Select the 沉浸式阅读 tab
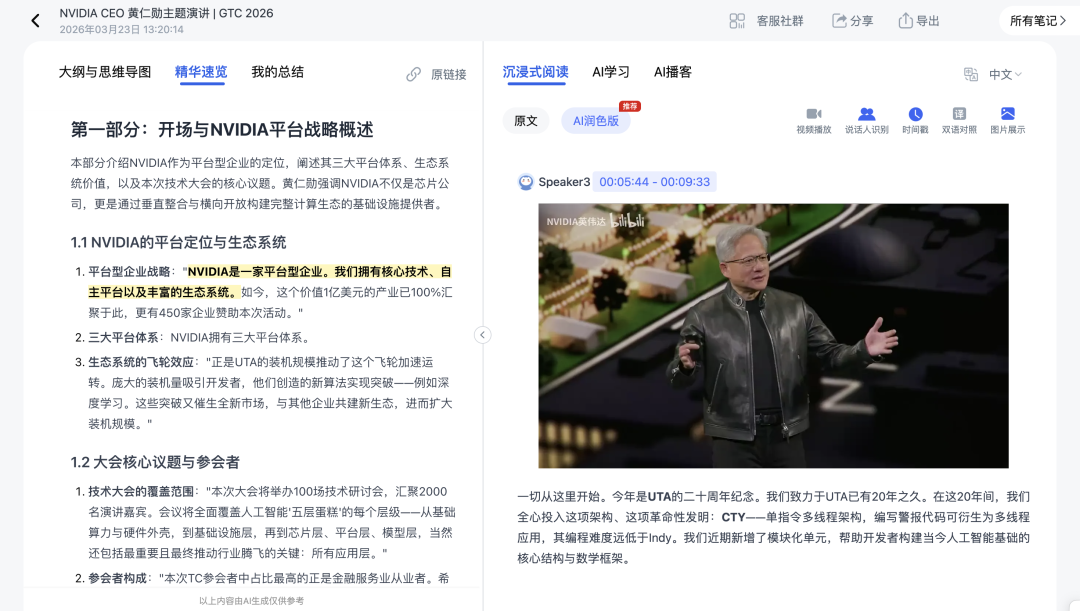 pos(535,72)
